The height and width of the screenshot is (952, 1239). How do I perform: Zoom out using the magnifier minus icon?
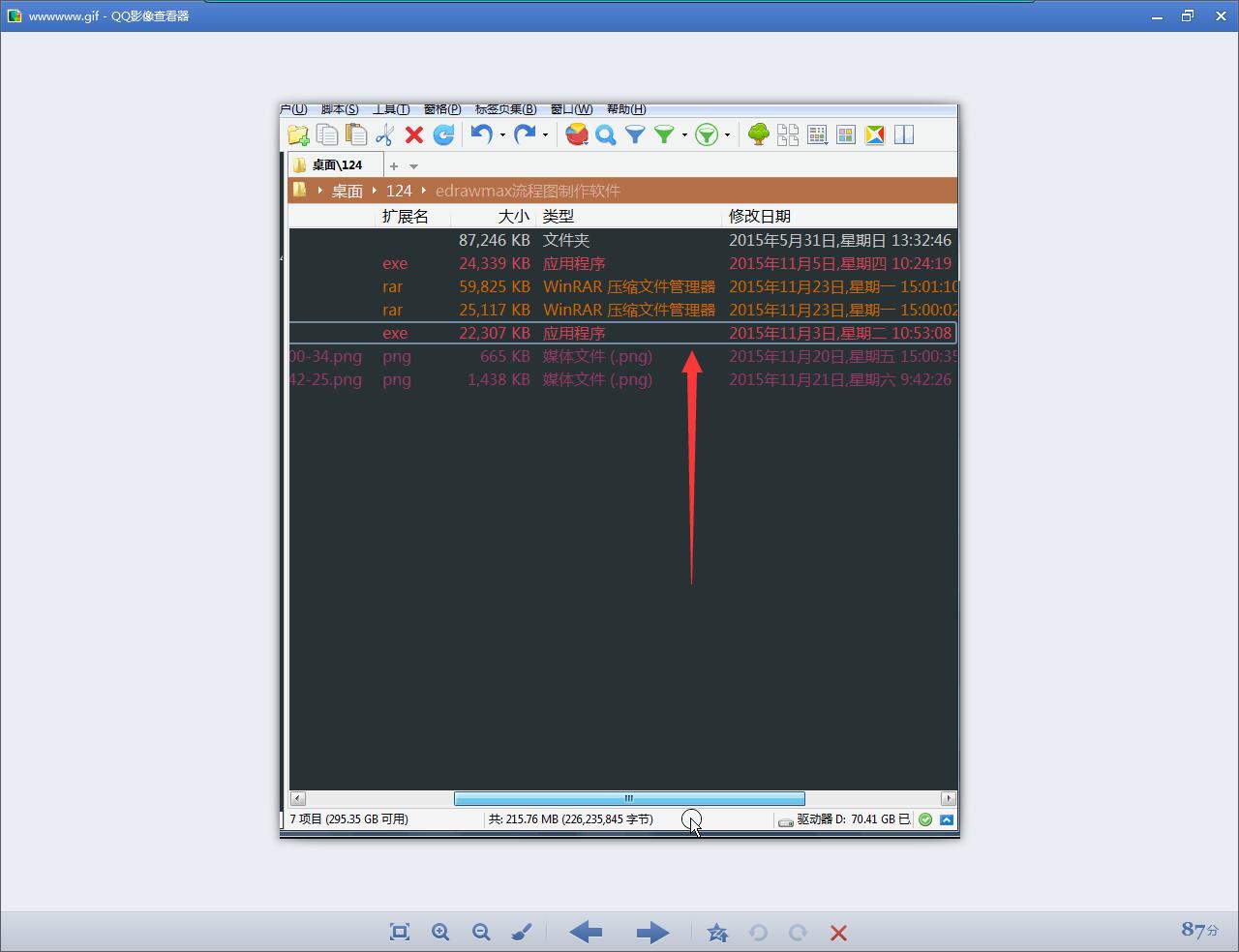coord(481,932)
